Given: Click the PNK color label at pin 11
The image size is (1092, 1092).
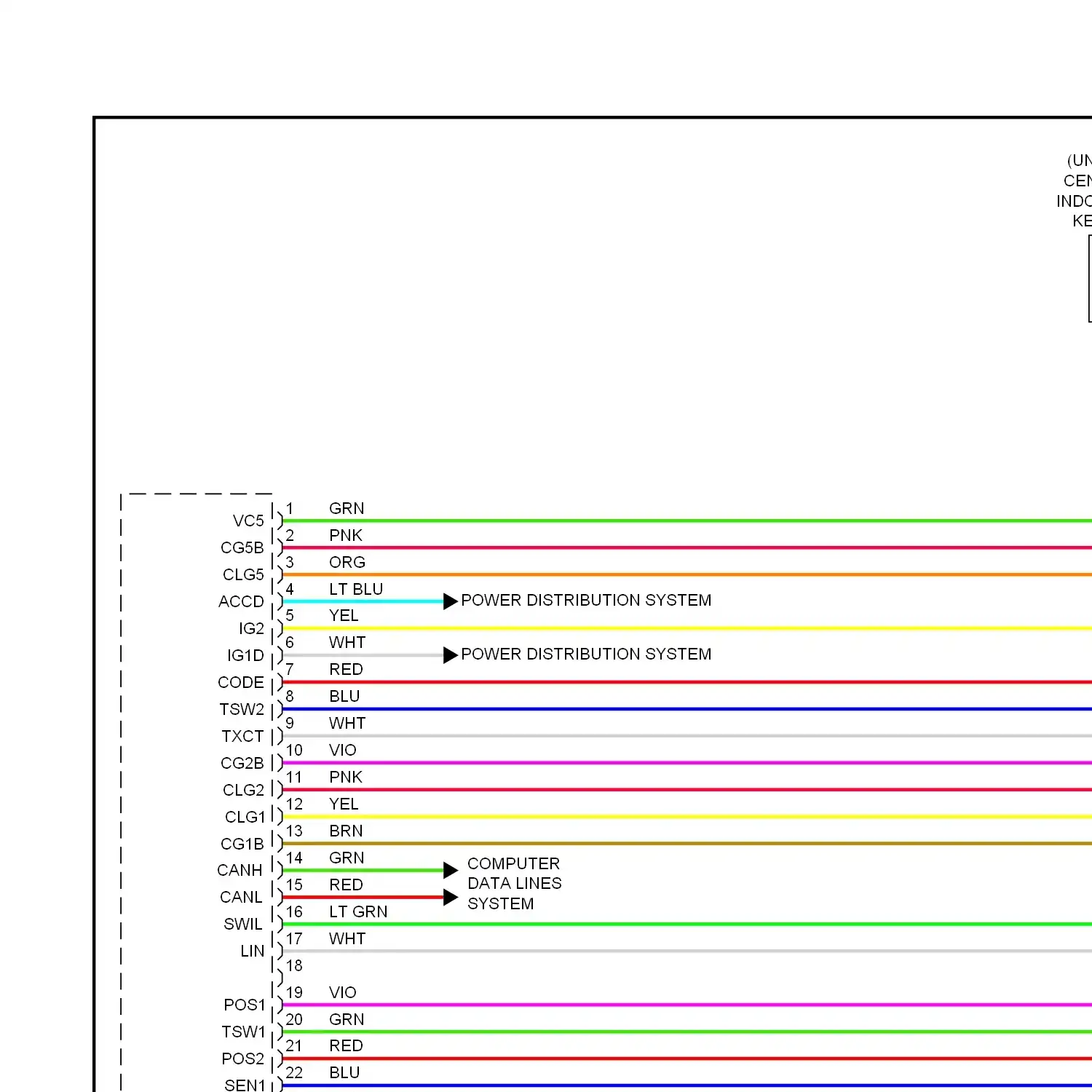Looking at the screenshot, I should (346, 778).
